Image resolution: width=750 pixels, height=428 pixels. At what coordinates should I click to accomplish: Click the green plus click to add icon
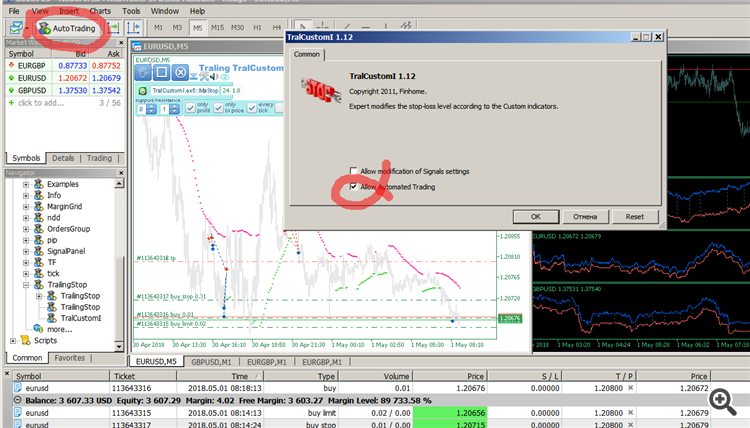[x=11, y=102]
